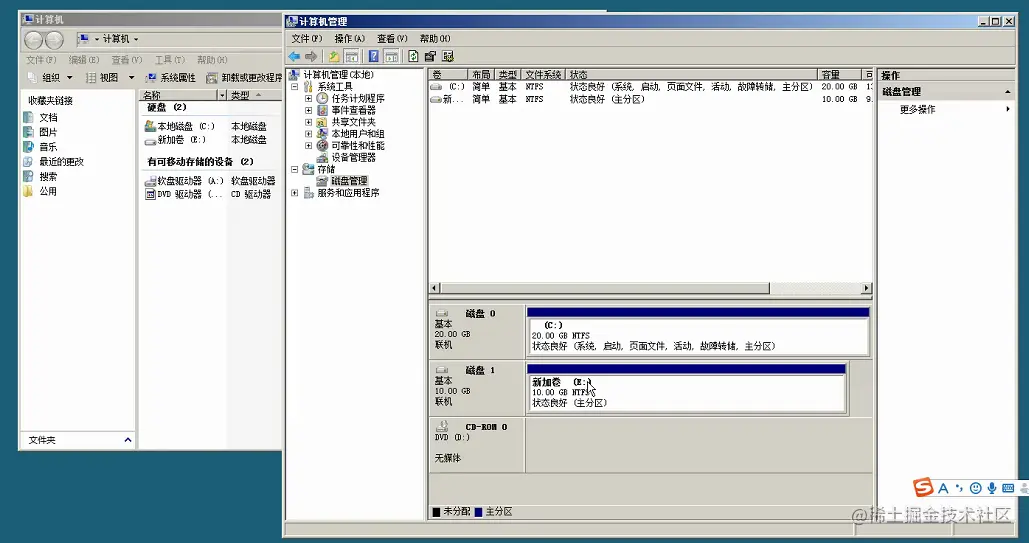Viewport: 1029px width, 543px height.
Task: Select the 新... volume row in list
Action: coord(651,99)
